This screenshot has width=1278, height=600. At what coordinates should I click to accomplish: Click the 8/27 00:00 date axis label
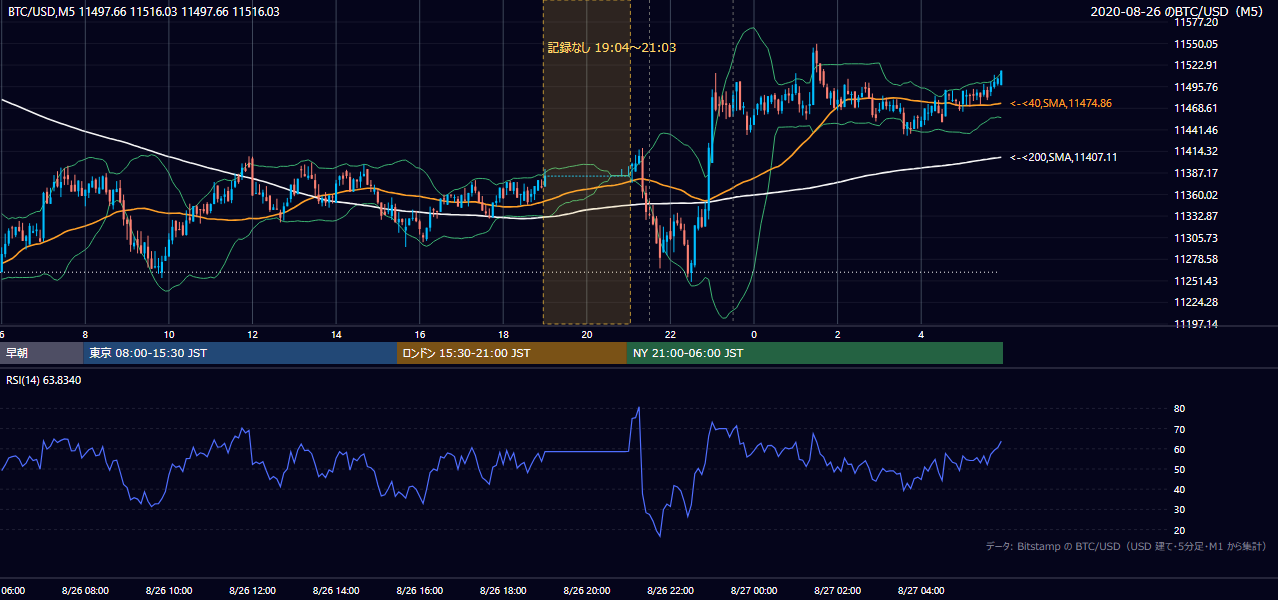(x=754, y=591)
